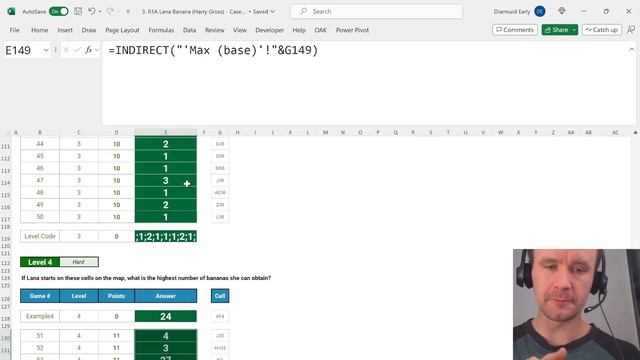
Task: Toggle the AutoSave switch
Action: tap(58, 11)
